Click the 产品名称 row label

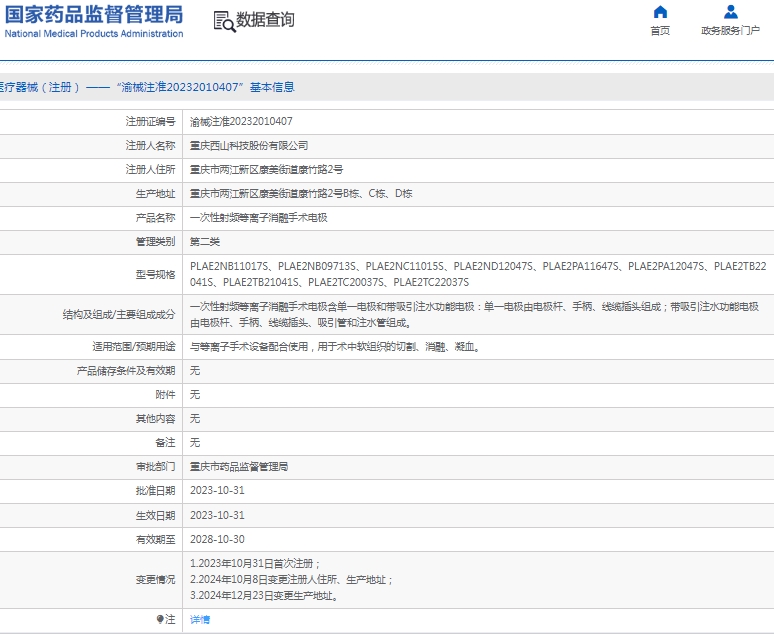(x=155, y=218)
